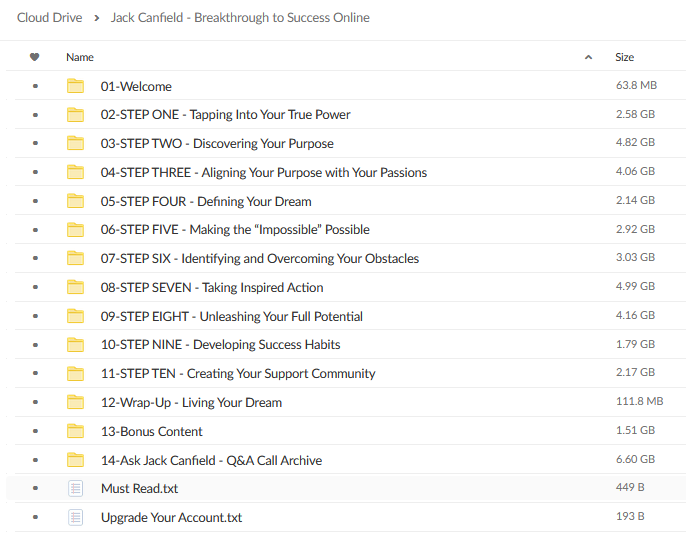Click the heart favorites column header icon

(35, 57)
